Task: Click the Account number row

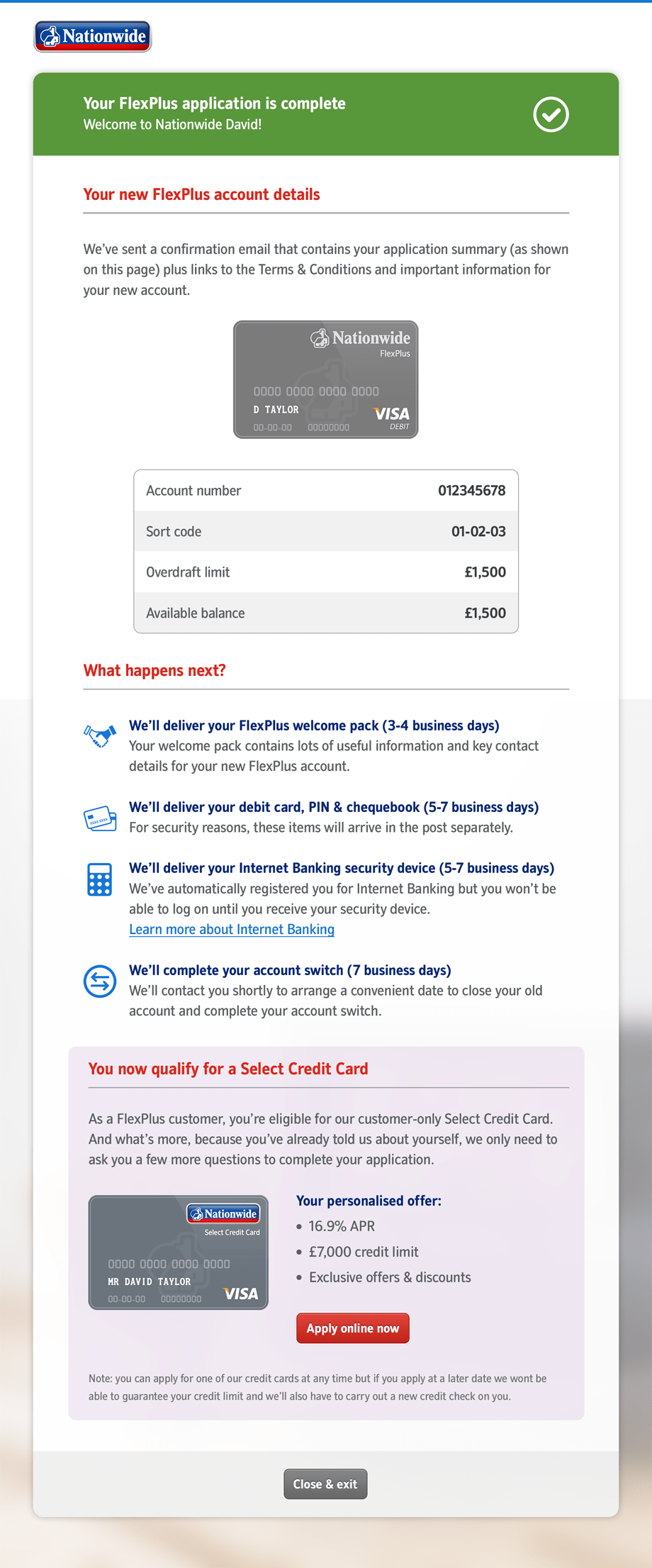Action: pos(326,491)
